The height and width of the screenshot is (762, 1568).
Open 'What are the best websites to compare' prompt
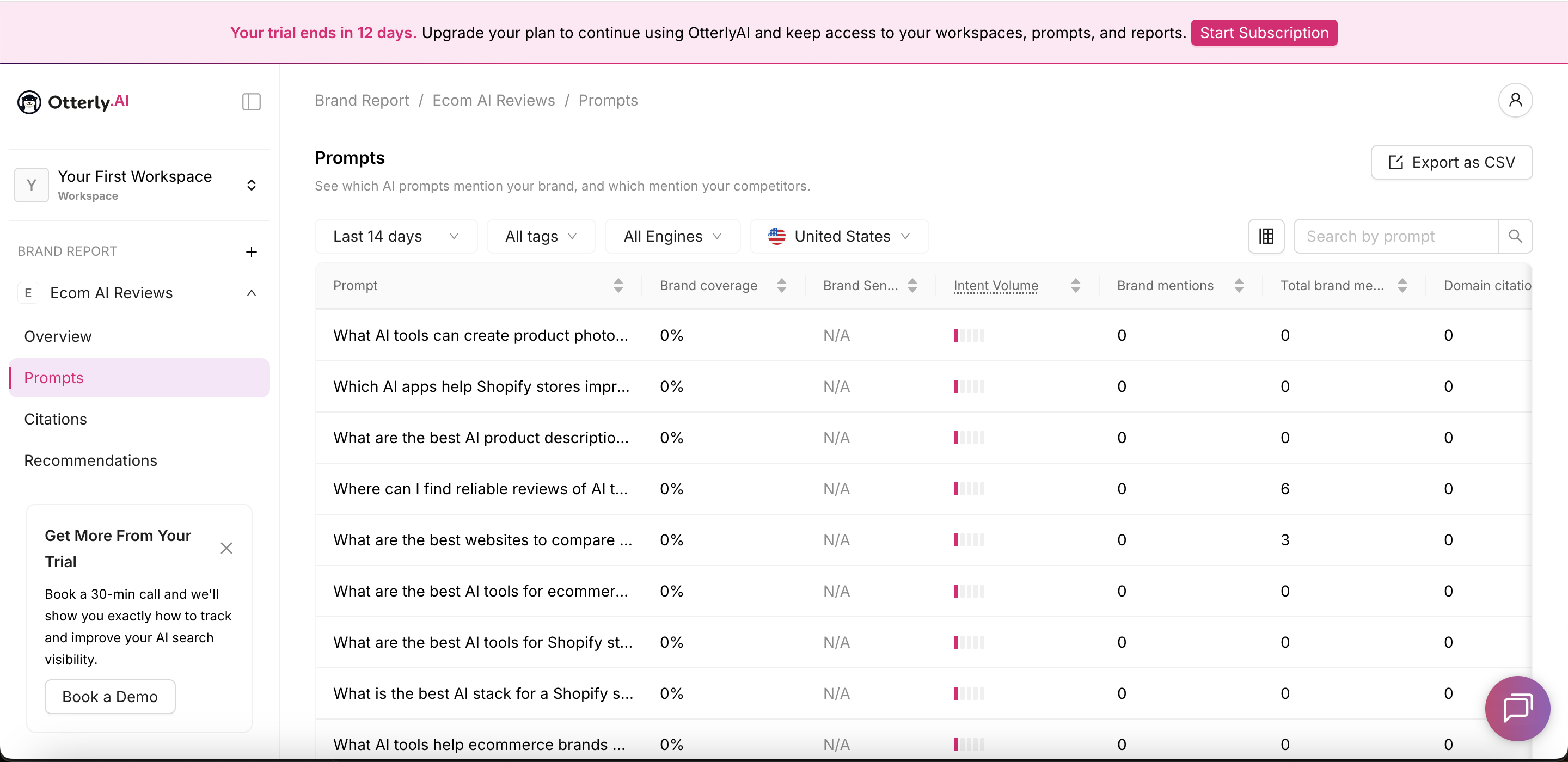(x=483, y=540)
